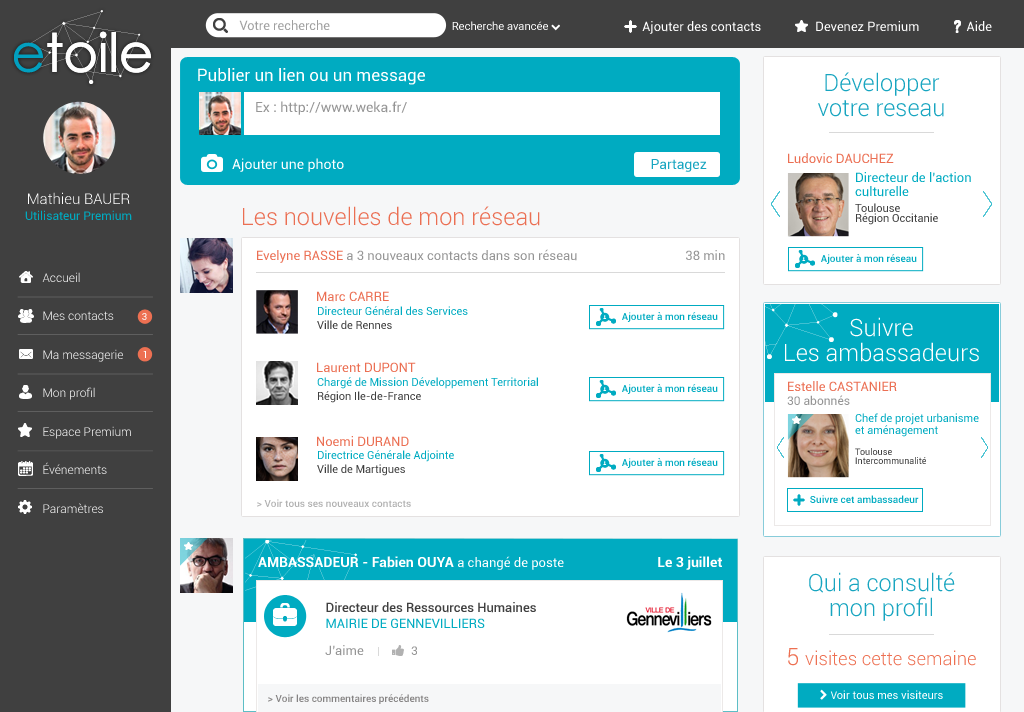Image resolution: width=1024 pixels, height=712 pixels.
Task: Click the thumbs-up like icon
Action: pos(398,651)
